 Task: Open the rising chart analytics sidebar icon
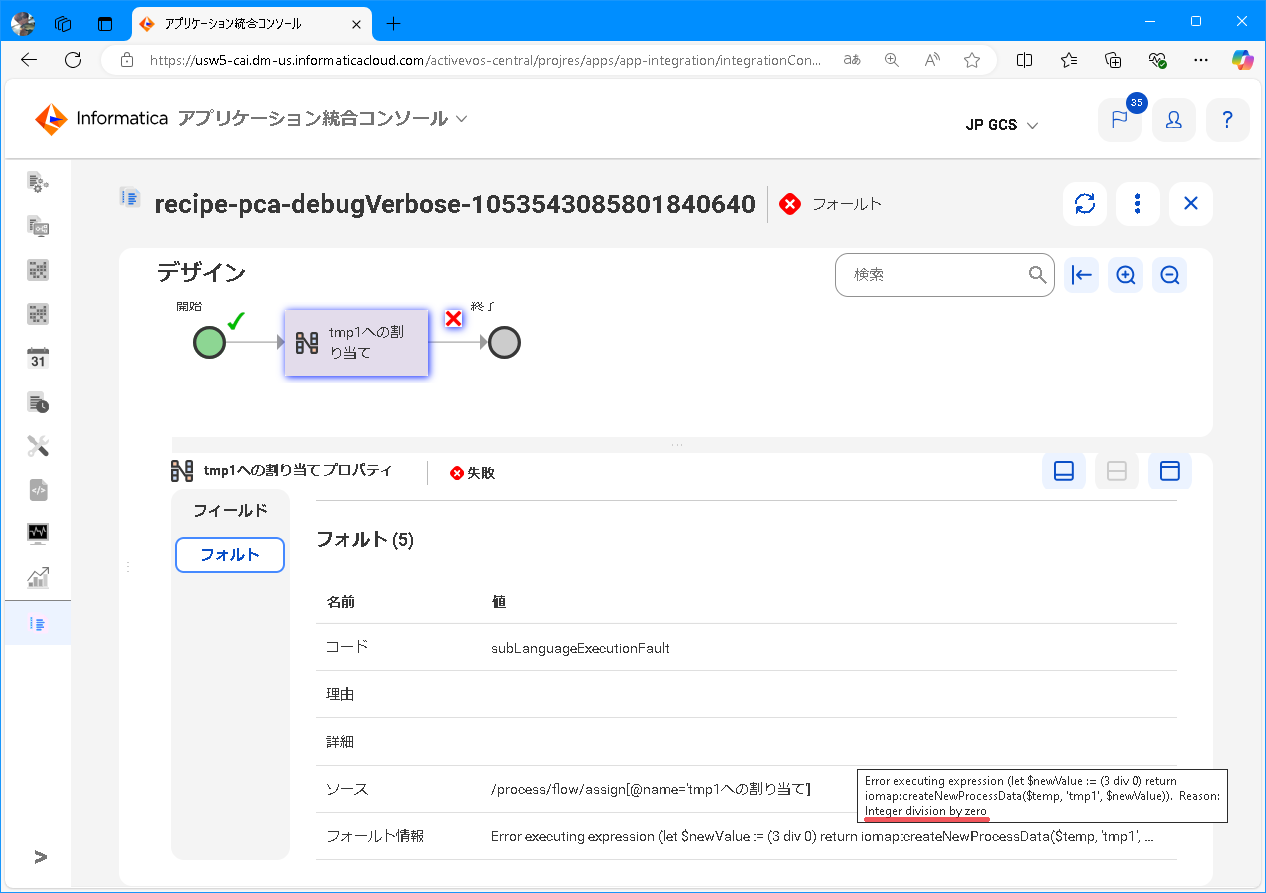click(38, 577)
